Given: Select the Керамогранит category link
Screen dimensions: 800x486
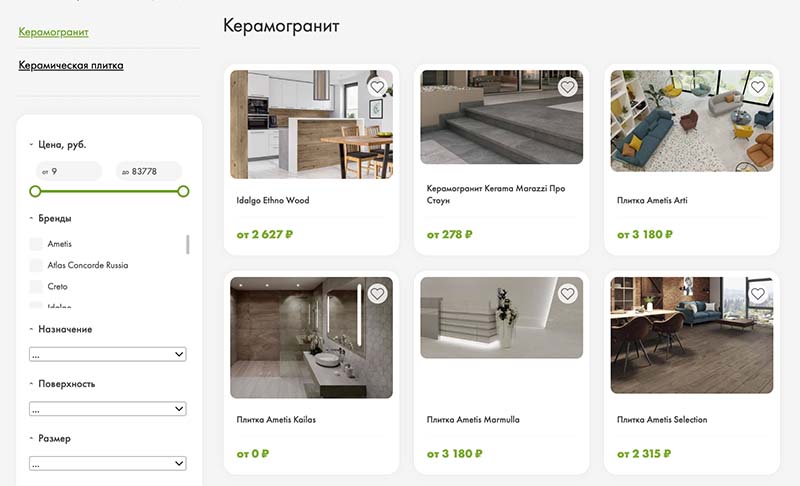Looking at the screenshot, I should pyautogui.click(x=54, y=32).
